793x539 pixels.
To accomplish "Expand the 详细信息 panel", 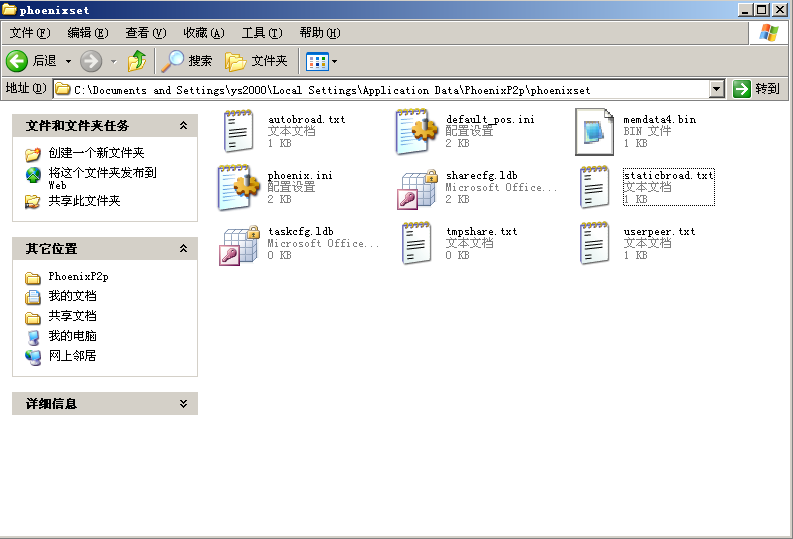I will [184, 403].
